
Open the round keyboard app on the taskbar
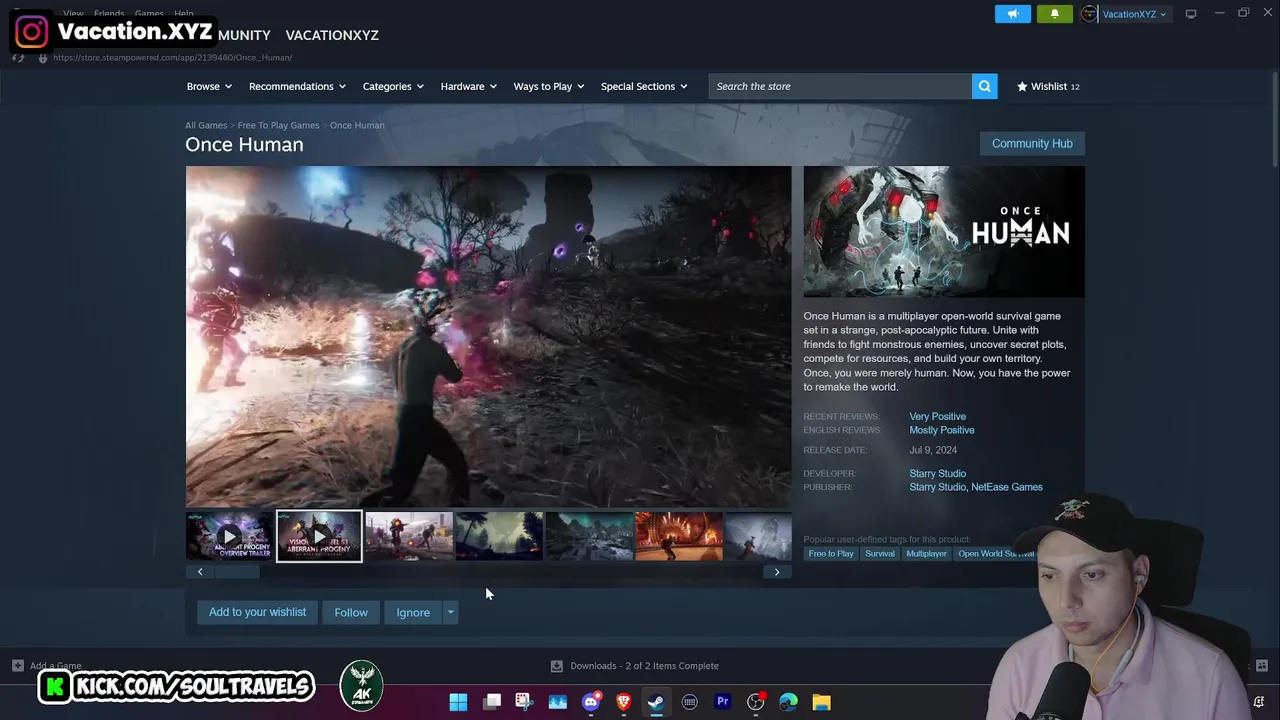pyautogui.click(x=689, y=702)
